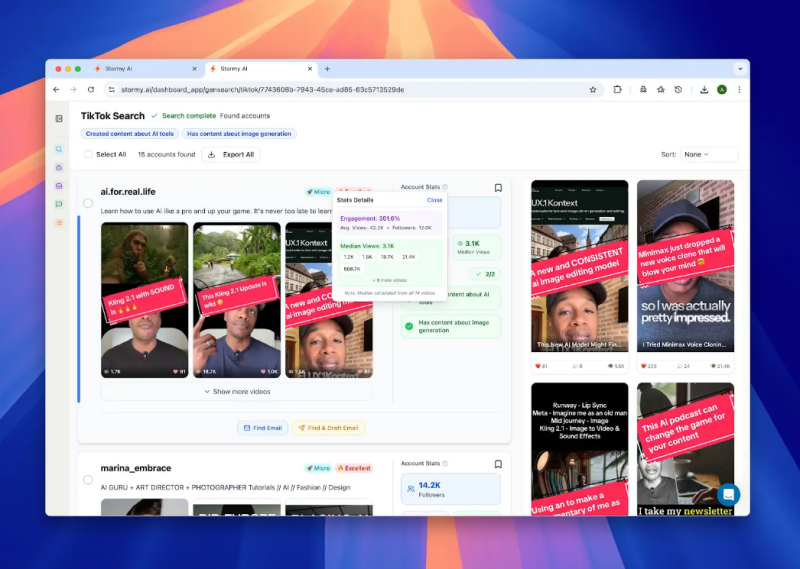Click Export All button

point(231,154)
